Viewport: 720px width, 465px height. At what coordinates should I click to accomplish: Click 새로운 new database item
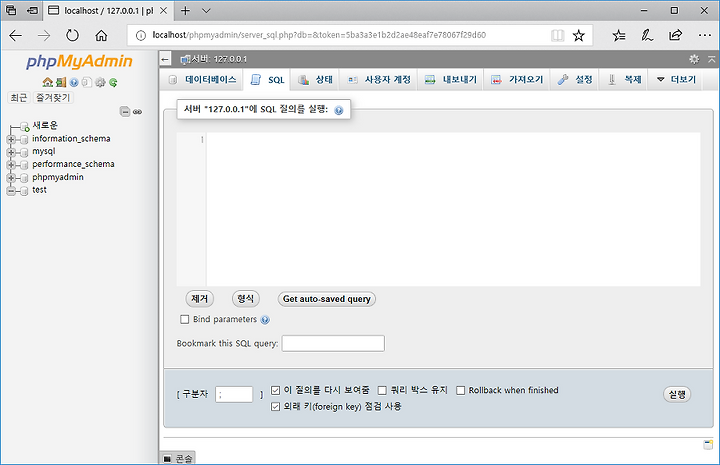pos(45,125)
